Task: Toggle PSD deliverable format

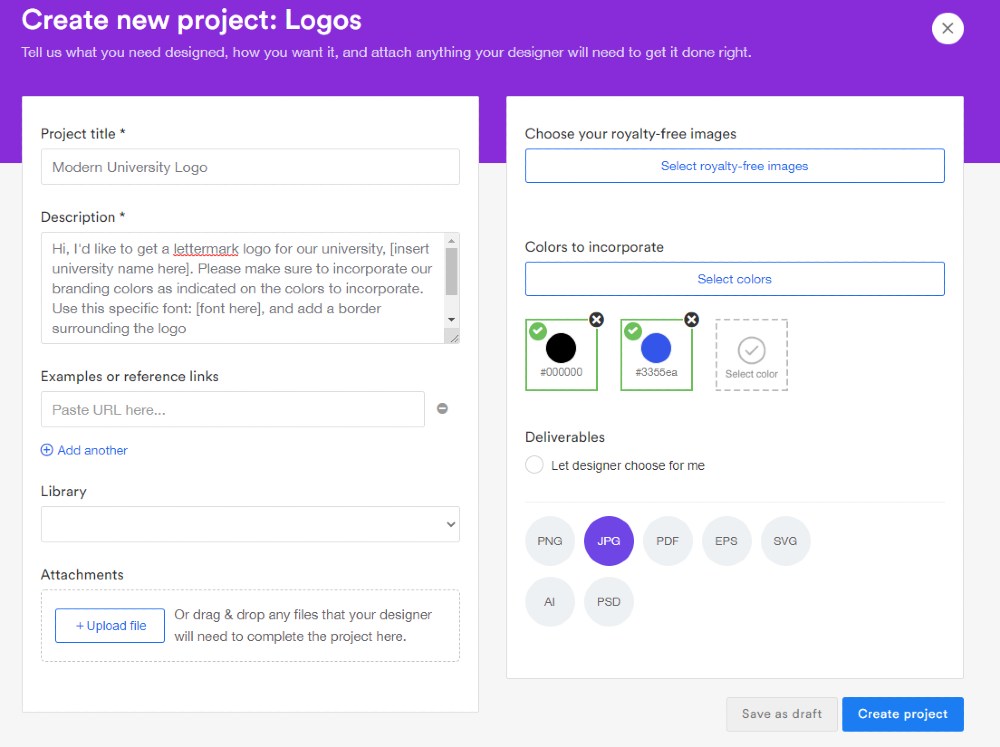Action: [608, 602]
